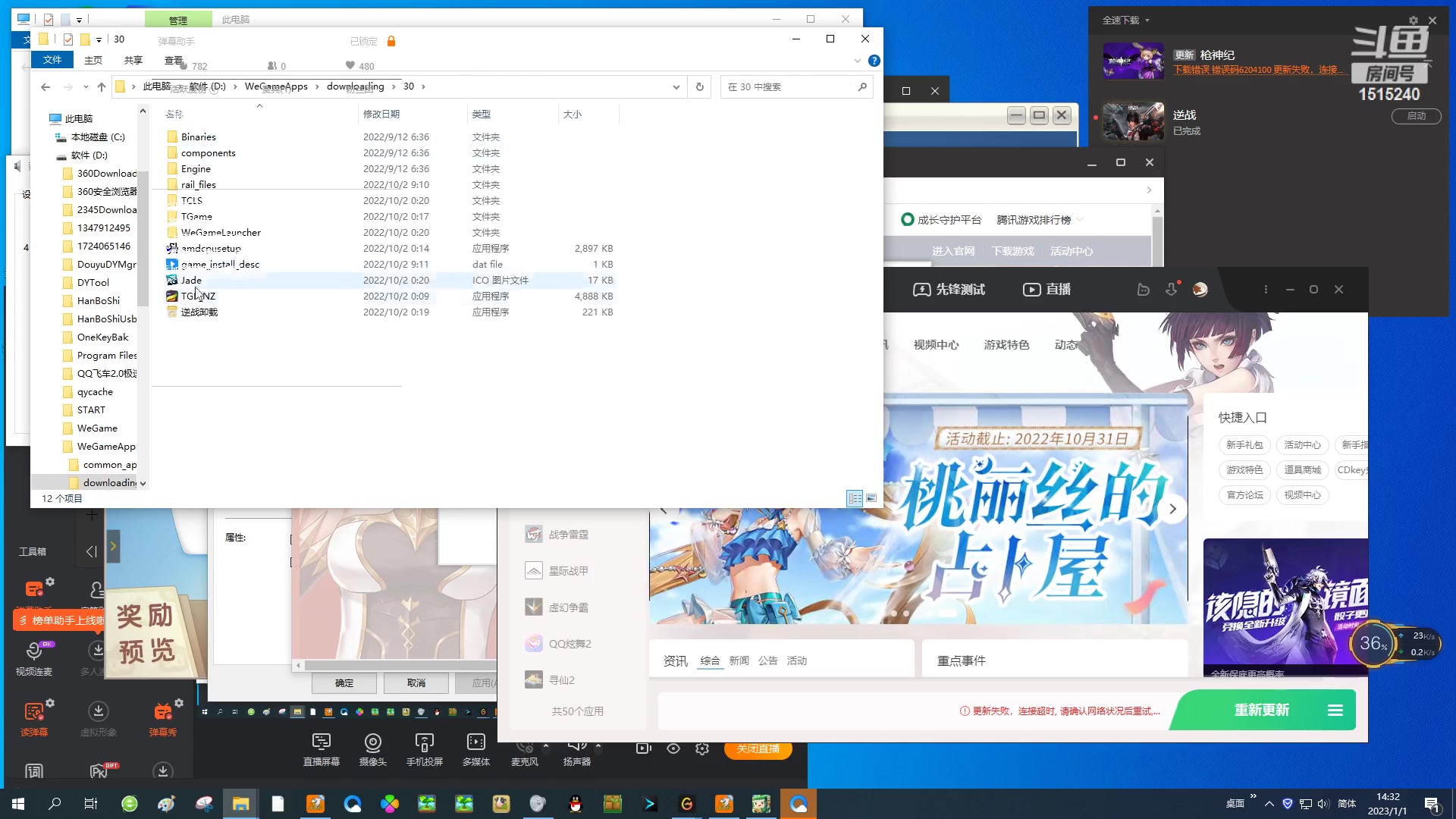
Task: Add 手机投屏 source in Douyu
Action: [424, 749]
